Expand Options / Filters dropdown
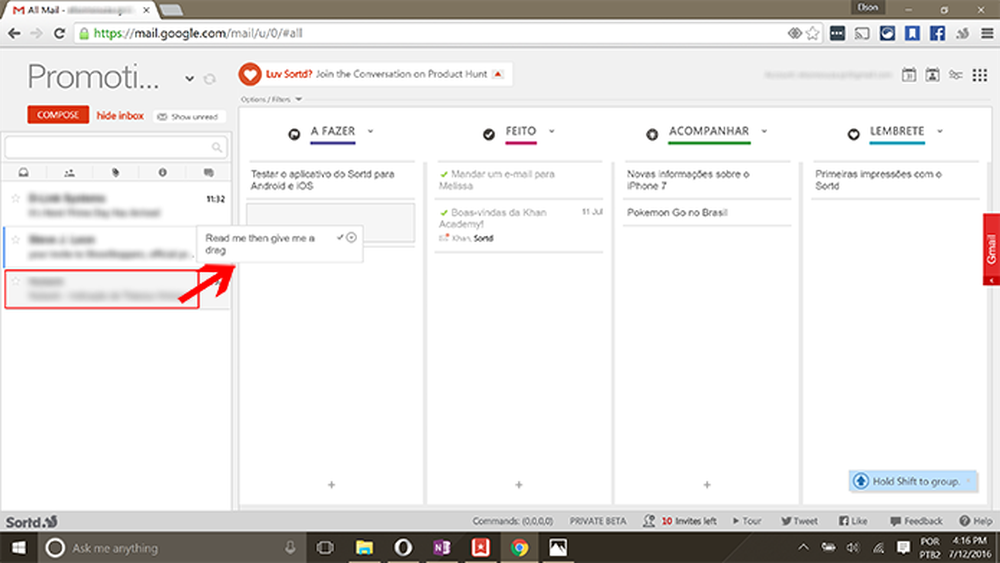The image size is (1000, 563). click(x=271, y=99)
